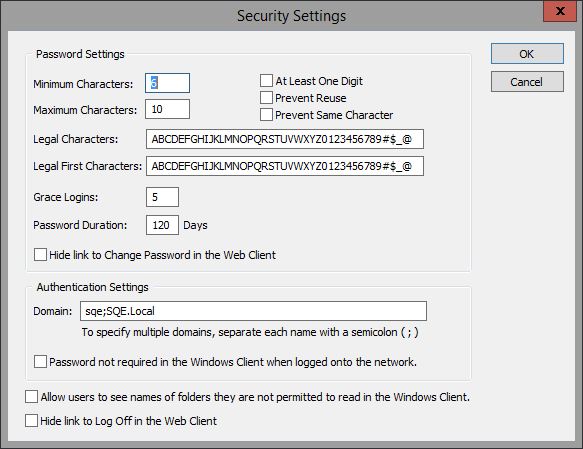Check Prevent Same Character box
This screenshot has height=449, width=583.
click(x=266, y=115)
